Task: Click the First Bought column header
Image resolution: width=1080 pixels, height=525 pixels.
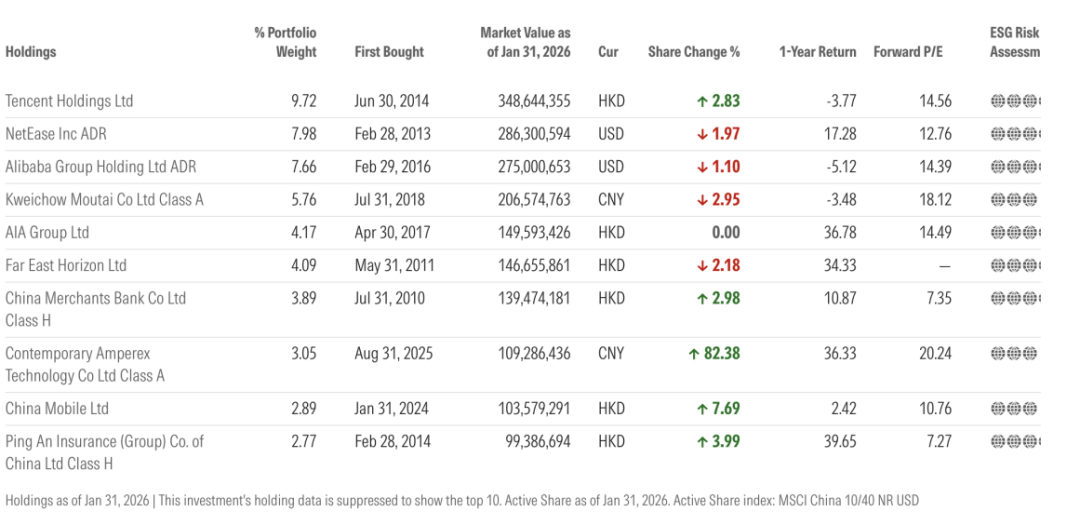Action: [x=389, y=52]
